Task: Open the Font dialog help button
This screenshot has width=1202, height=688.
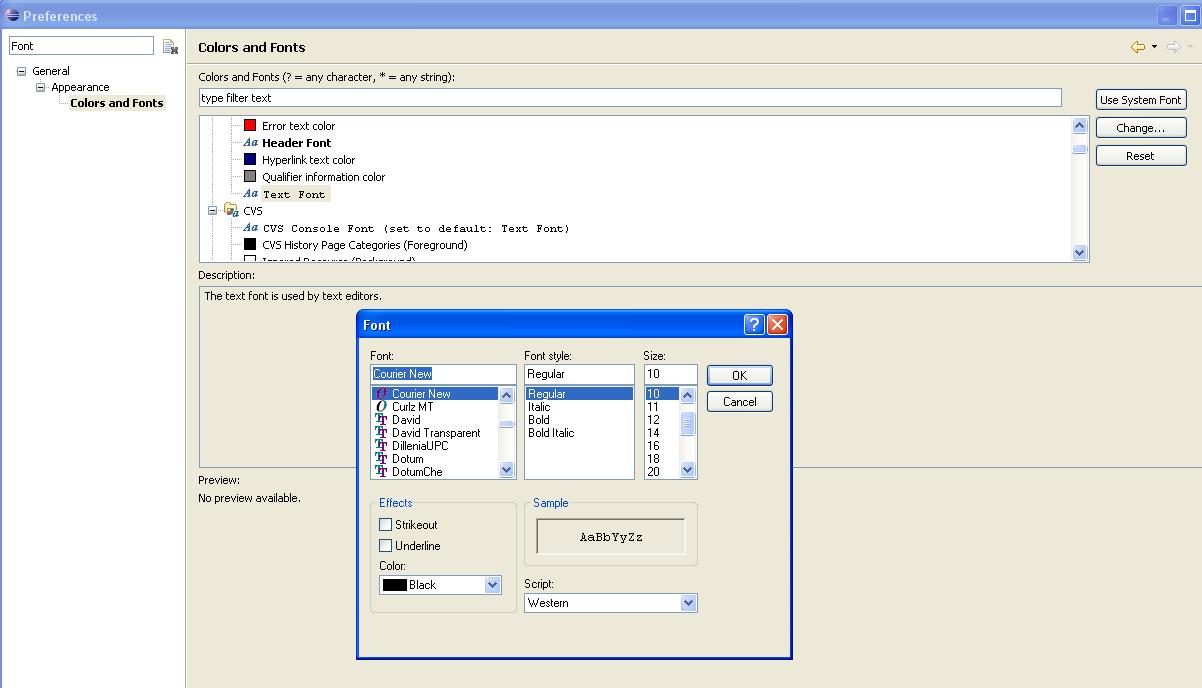Action: (754, 324)
